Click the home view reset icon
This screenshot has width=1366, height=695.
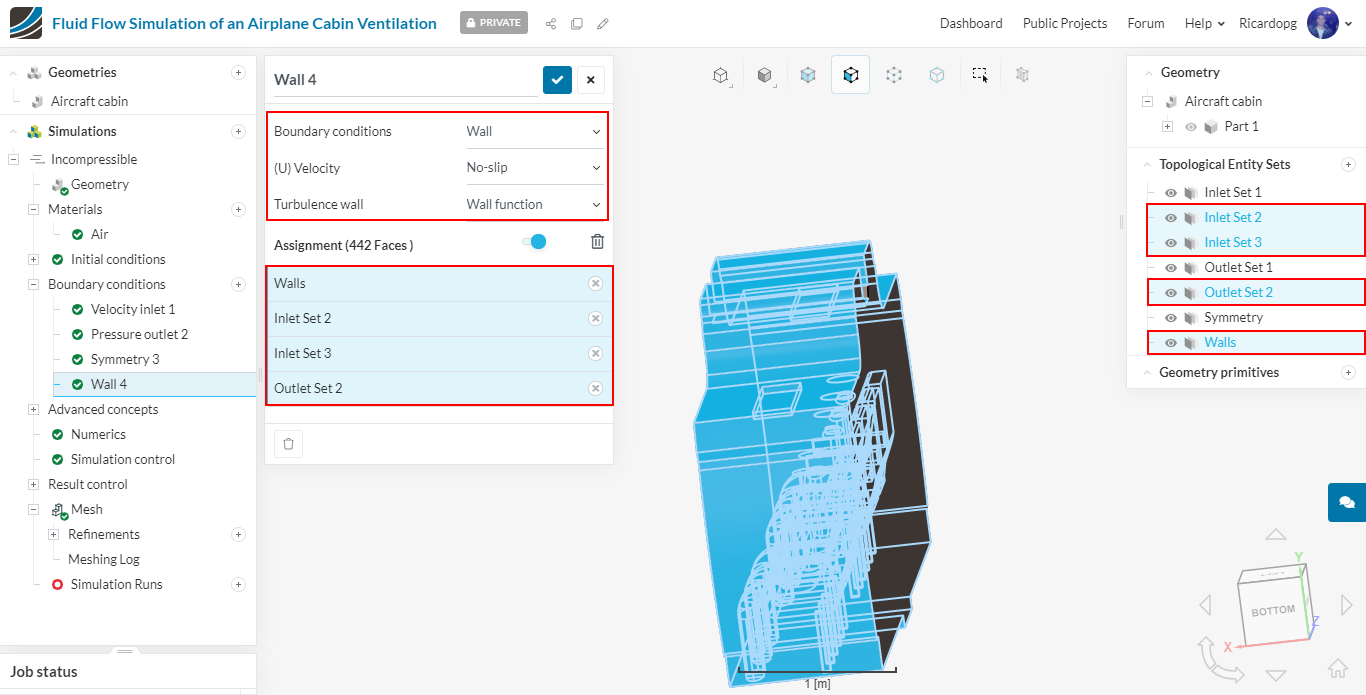point(1337,669)
